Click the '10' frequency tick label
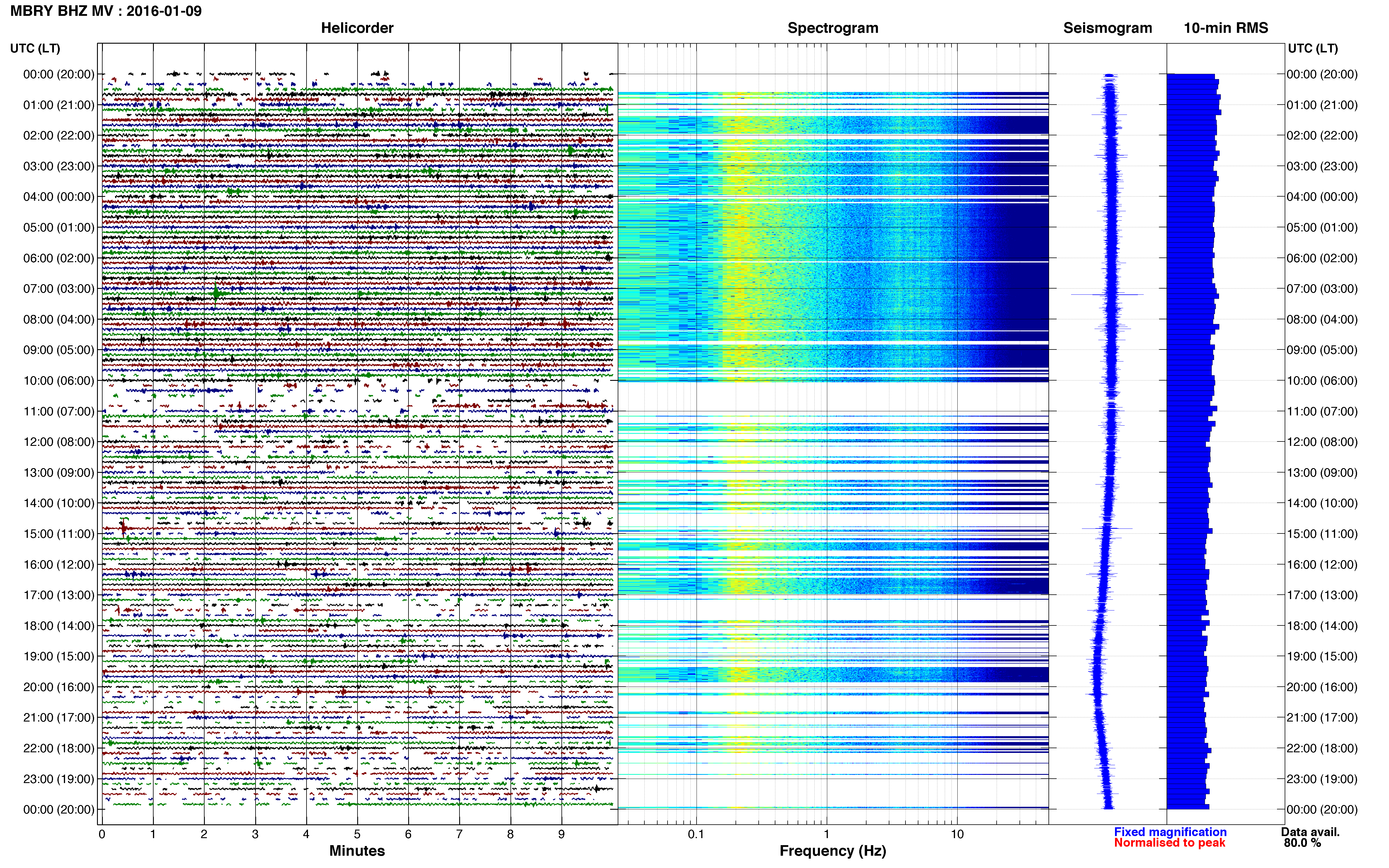1389x868 pixels. [957, 835]
